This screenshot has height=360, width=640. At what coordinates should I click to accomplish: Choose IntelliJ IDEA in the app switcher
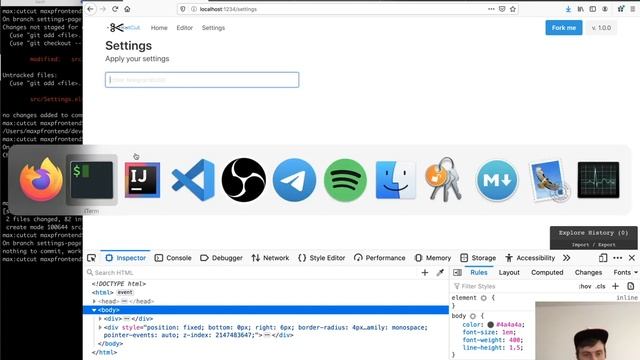tap(142, 180)
